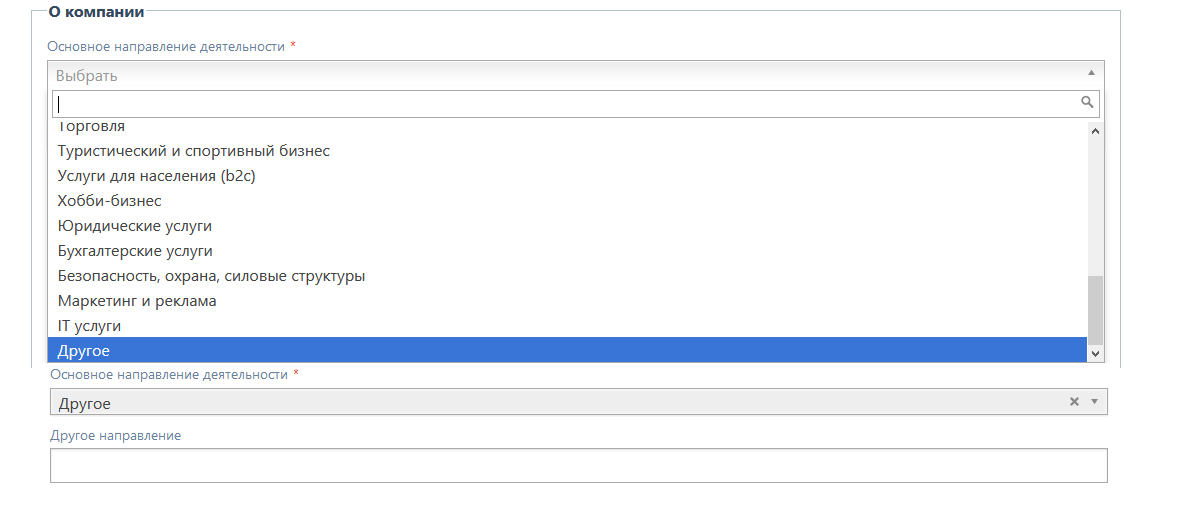Expand the second Другое dropdown arrow
Viewport: 1191px width, 514px height.
point(1094,402)
